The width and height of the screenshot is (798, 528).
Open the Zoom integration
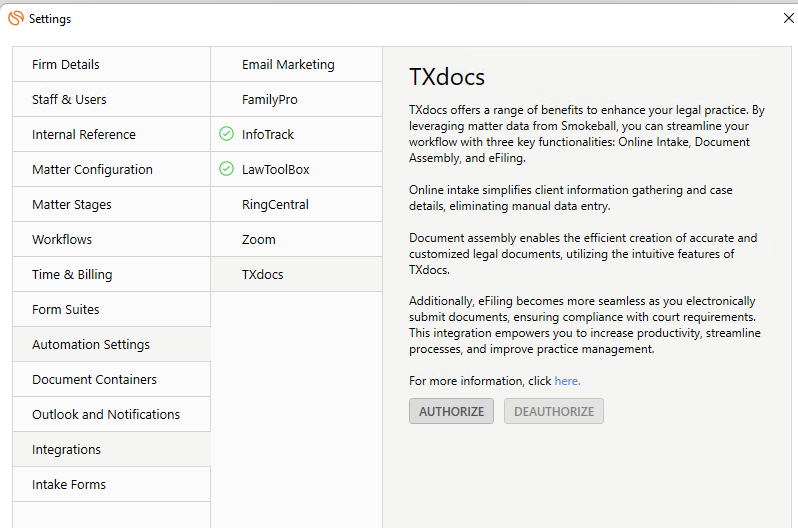coord(297,239)
